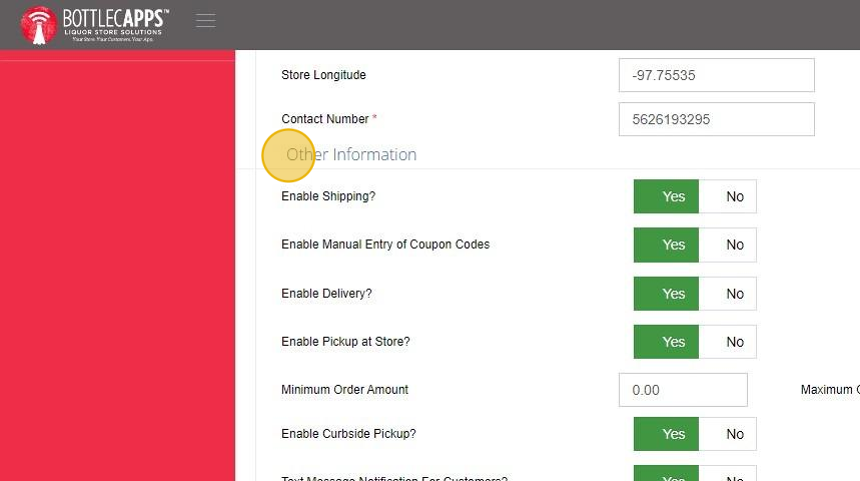Select No for Enable Pickup at Store
The height and width of the screenshot is (481, 860).
click(x=728, y=342)
